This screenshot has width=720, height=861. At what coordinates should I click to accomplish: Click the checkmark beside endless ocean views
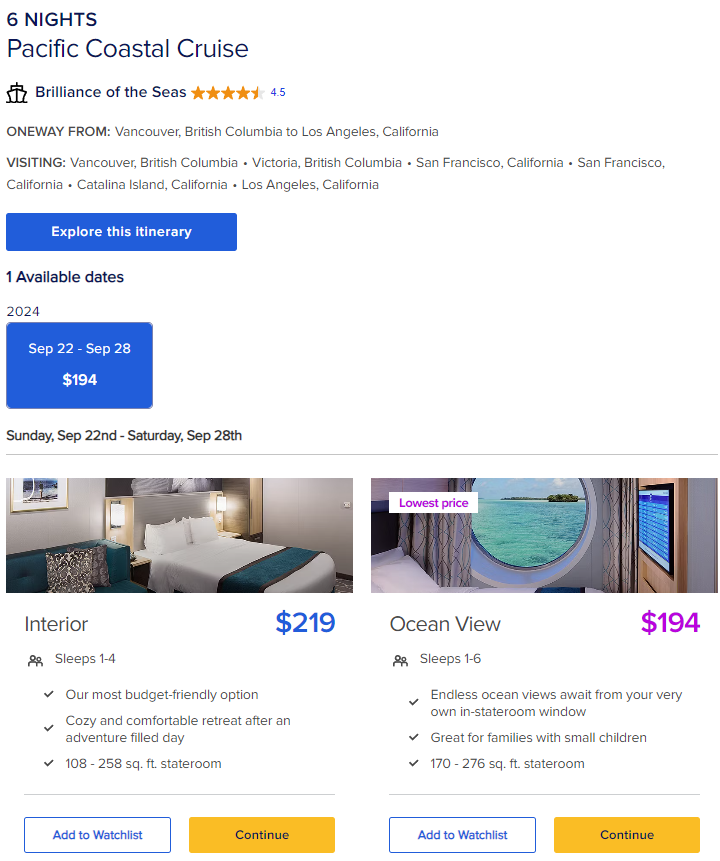pyautogui.click(x=414, y=703)
